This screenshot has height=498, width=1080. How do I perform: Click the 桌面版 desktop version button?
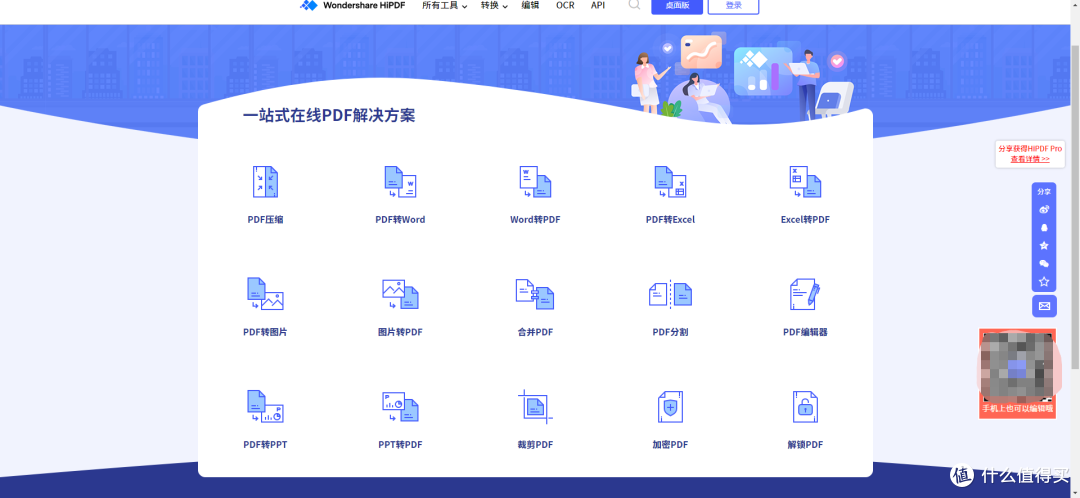coord(677,6)
